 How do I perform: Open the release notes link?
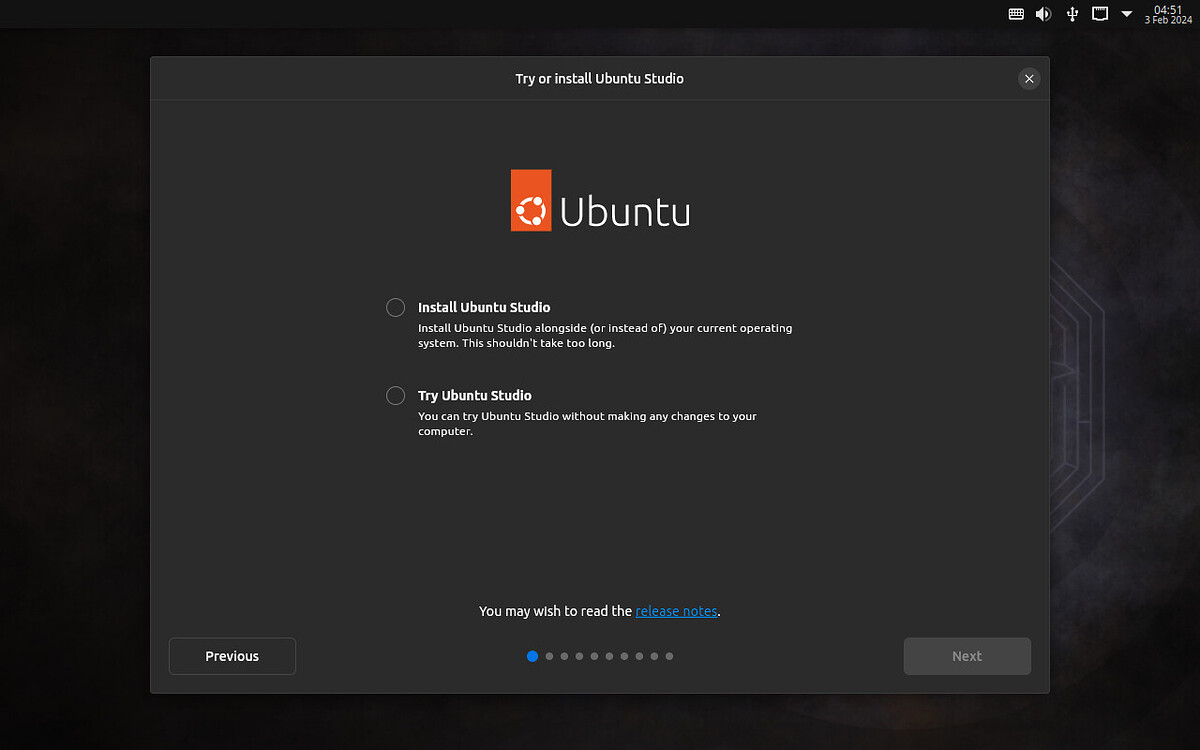[x=676, y=611]
